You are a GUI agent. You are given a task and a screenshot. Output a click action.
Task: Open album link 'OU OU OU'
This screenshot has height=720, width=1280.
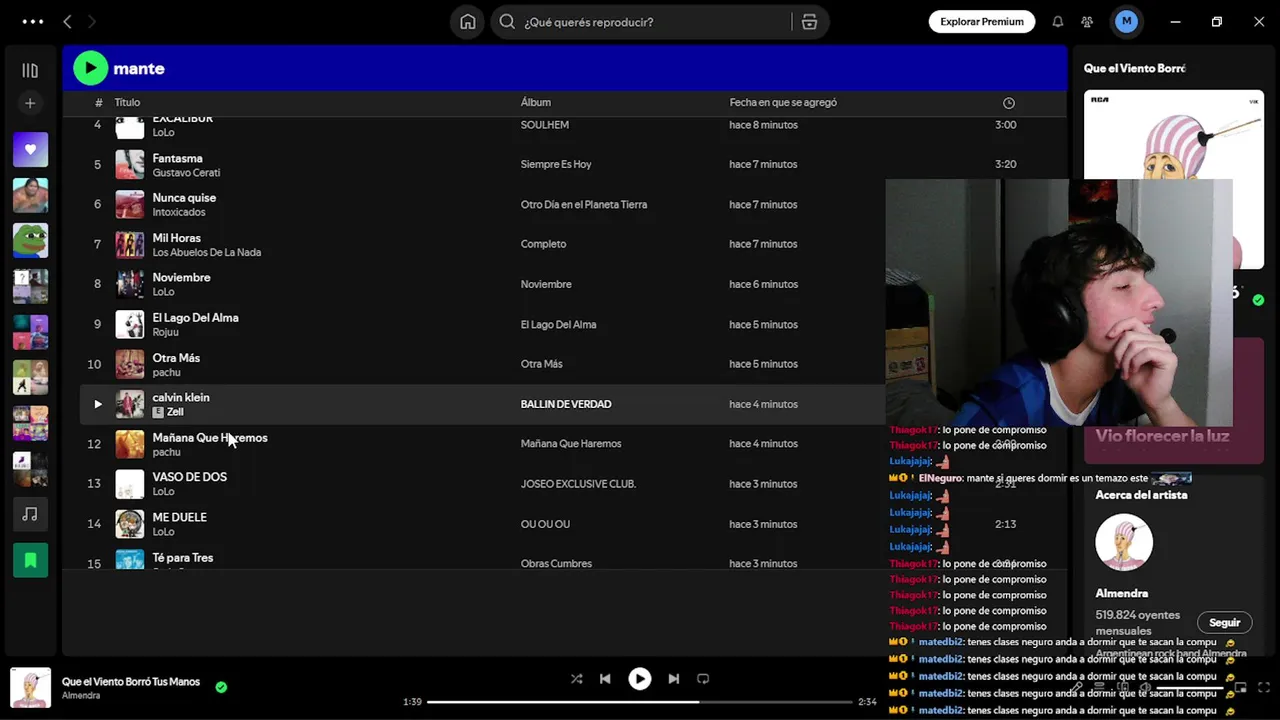pyautogui.click(x=545, y=524)
